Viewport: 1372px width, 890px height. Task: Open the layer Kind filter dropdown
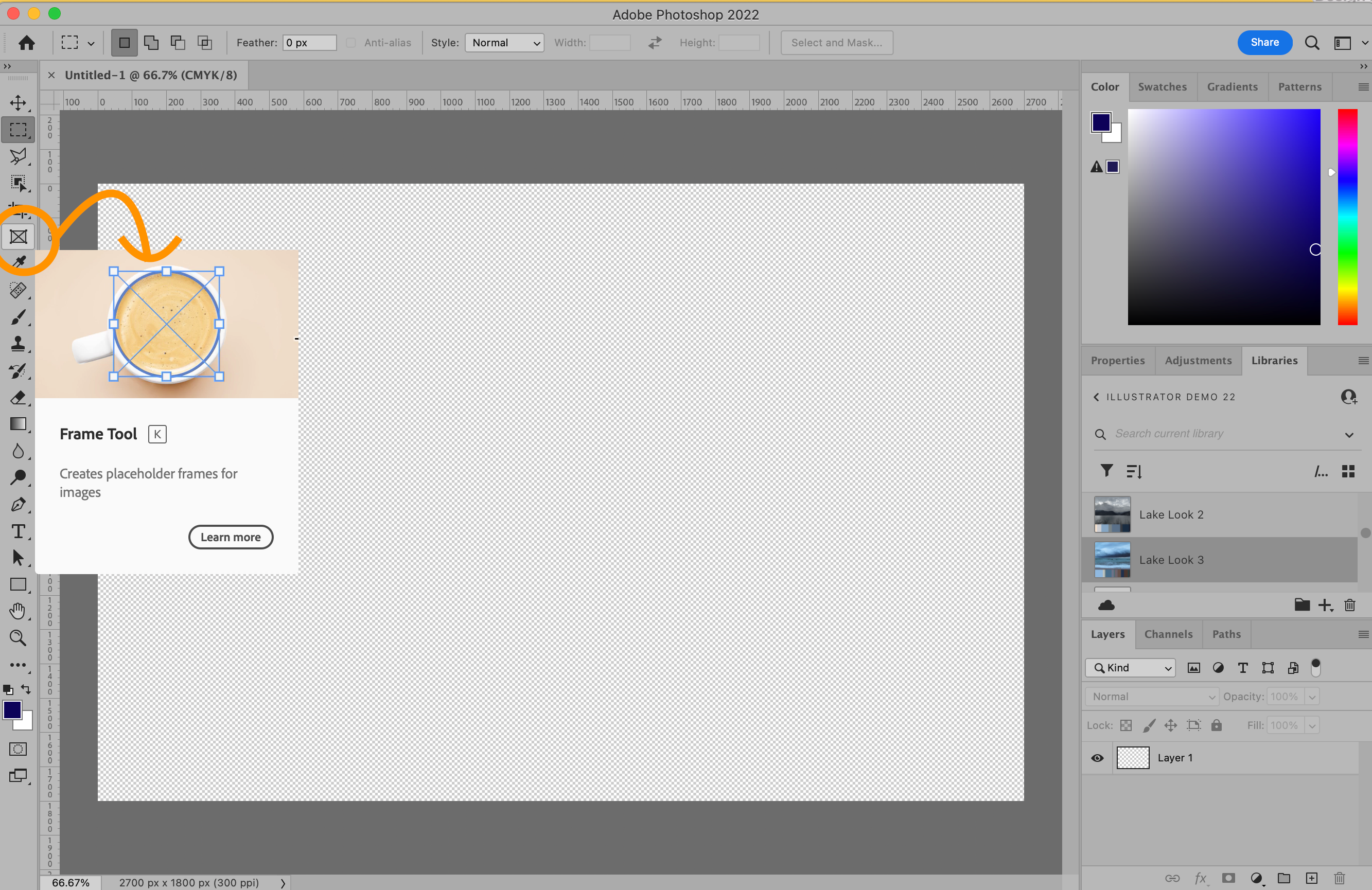click(1130, 668)
